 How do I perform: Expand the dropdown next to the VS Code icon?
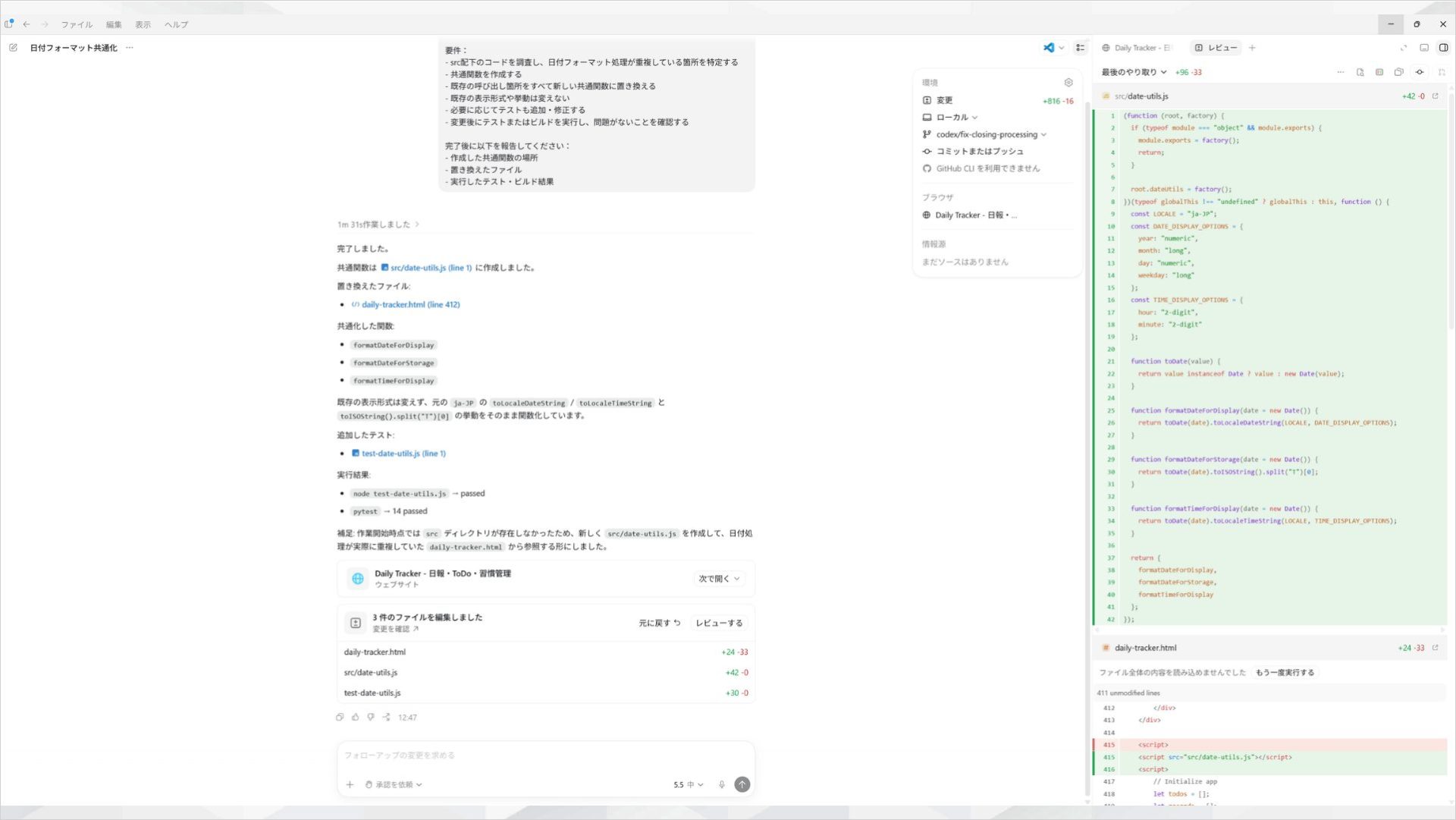(1062, 48)
